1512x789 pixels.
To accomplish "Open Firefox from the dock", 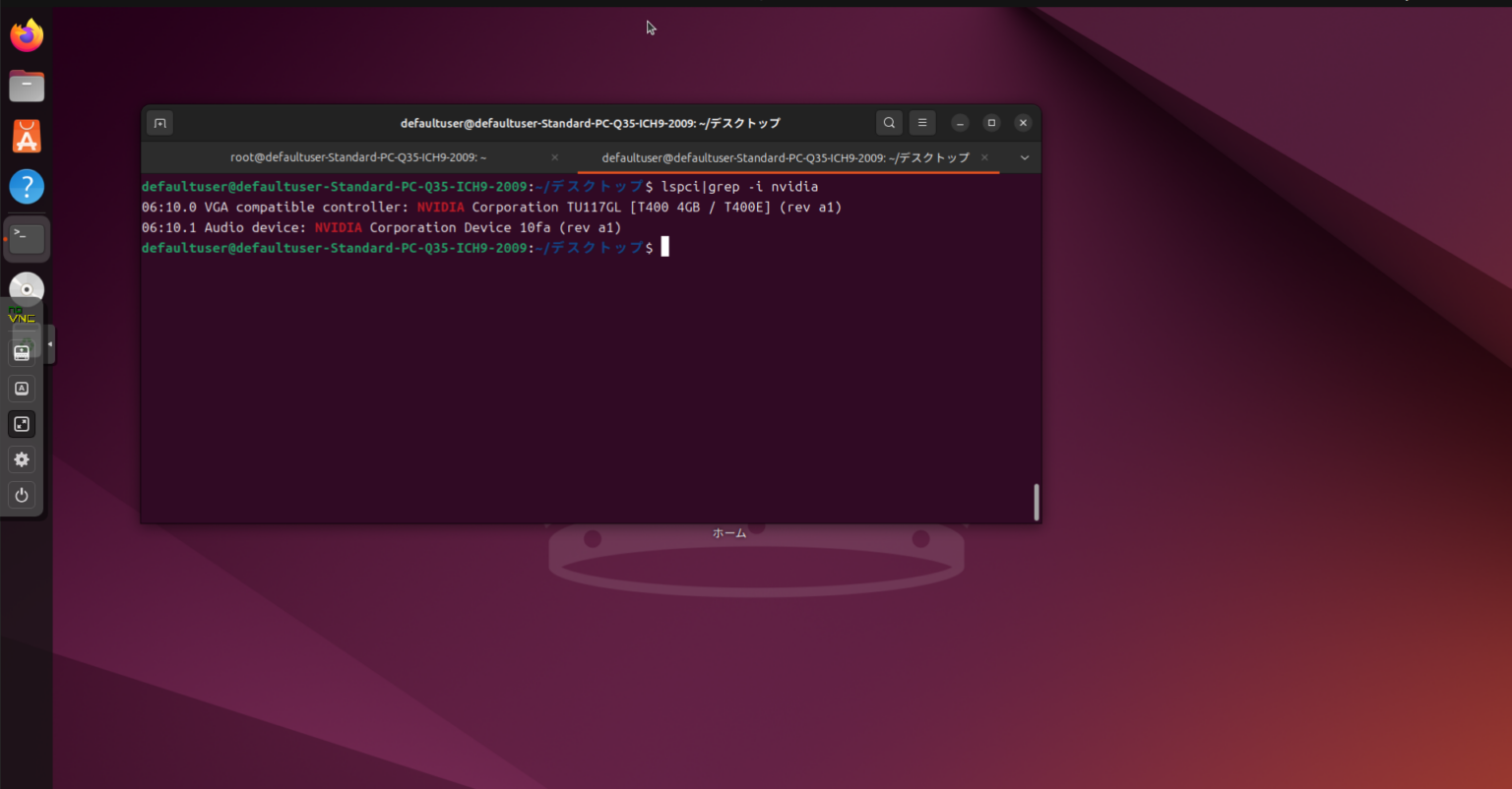I will (x=27, y=34).
